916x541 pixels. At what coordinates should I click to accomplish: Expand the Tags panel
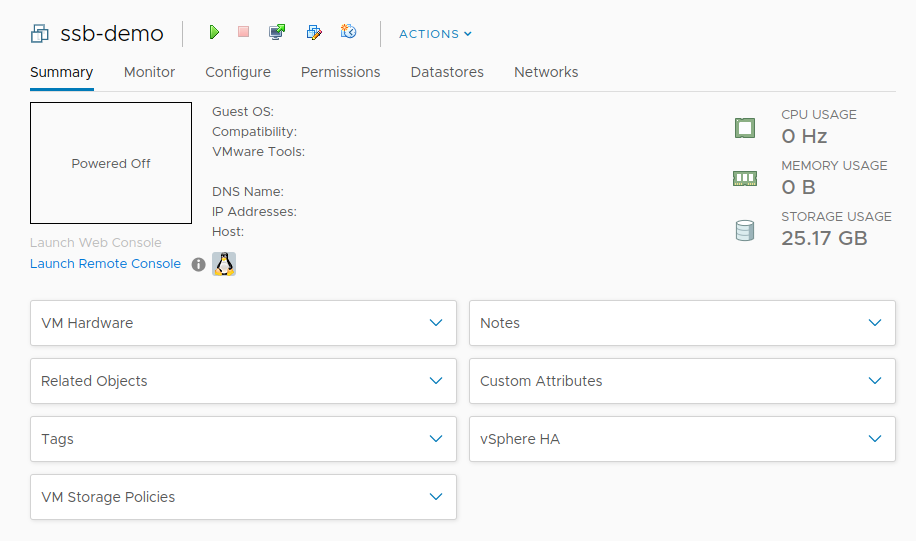(435, 439)
